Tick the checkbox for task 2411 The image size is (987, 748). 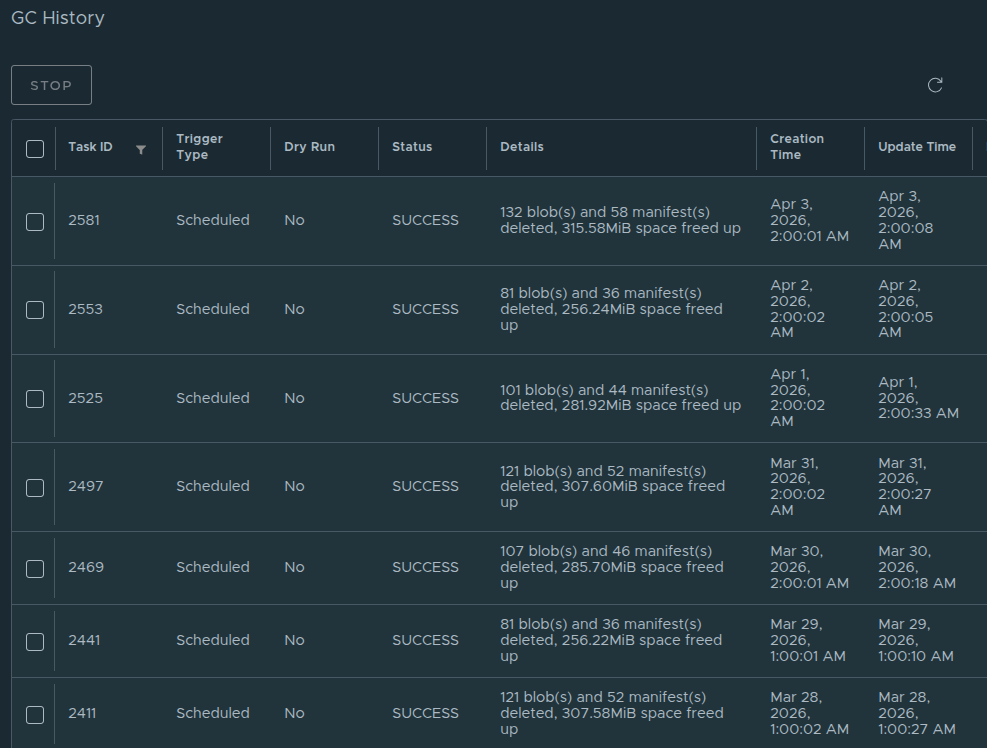[x=35, y=714]
